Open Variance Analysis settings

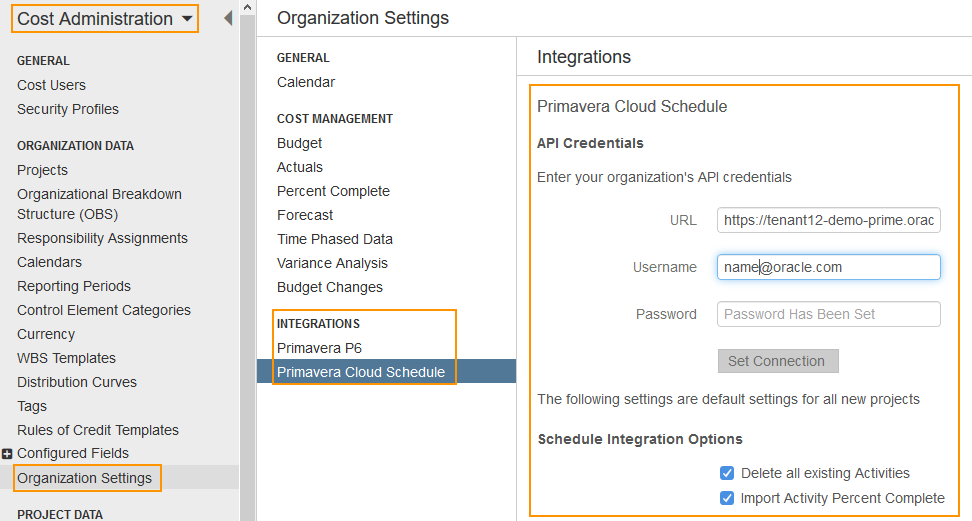click(x=332, y=264)
